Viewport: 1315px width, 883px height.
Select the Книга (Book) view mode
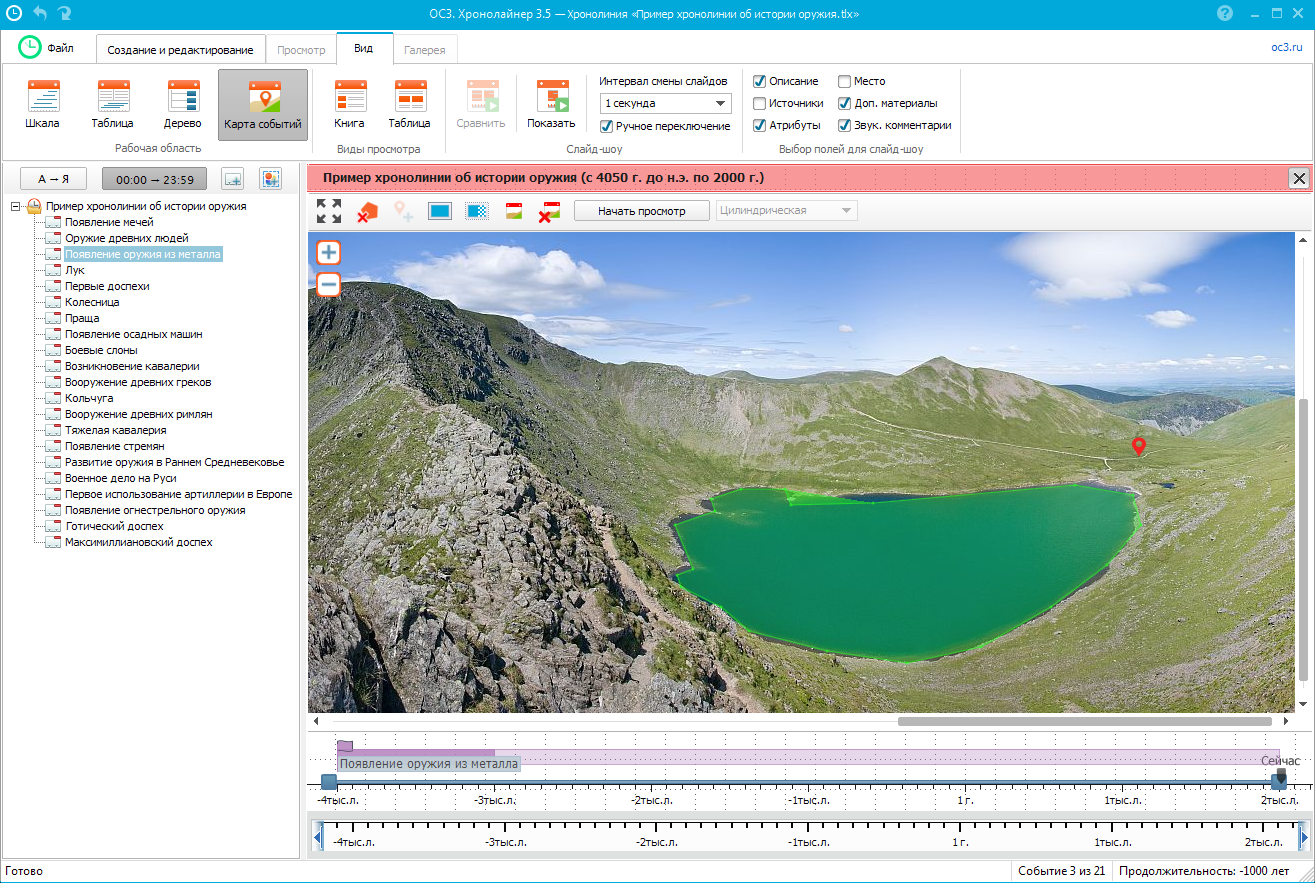click(349, 104)
